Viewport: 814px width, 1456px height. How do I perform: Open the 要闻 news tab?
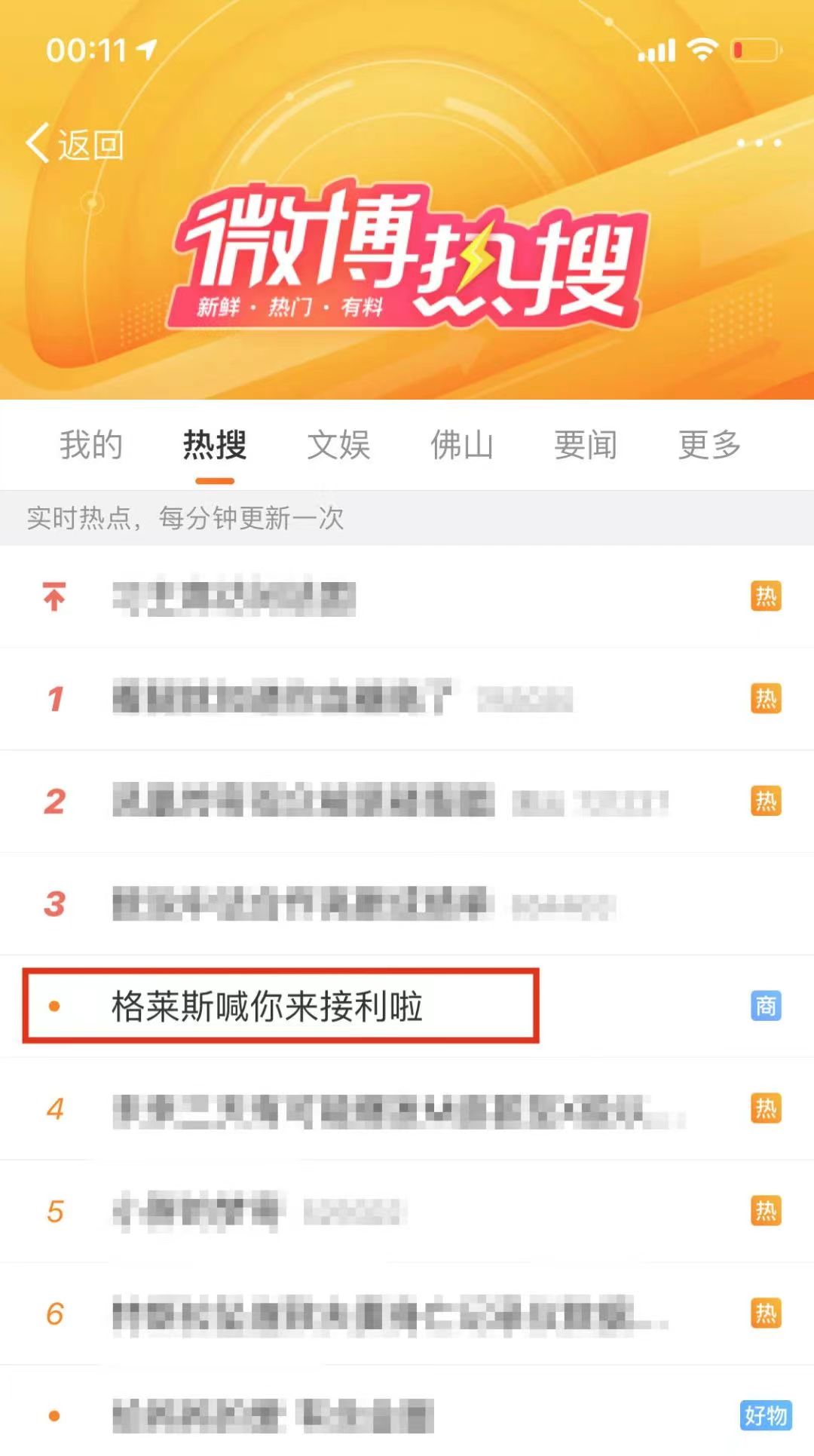click(586, 444)
